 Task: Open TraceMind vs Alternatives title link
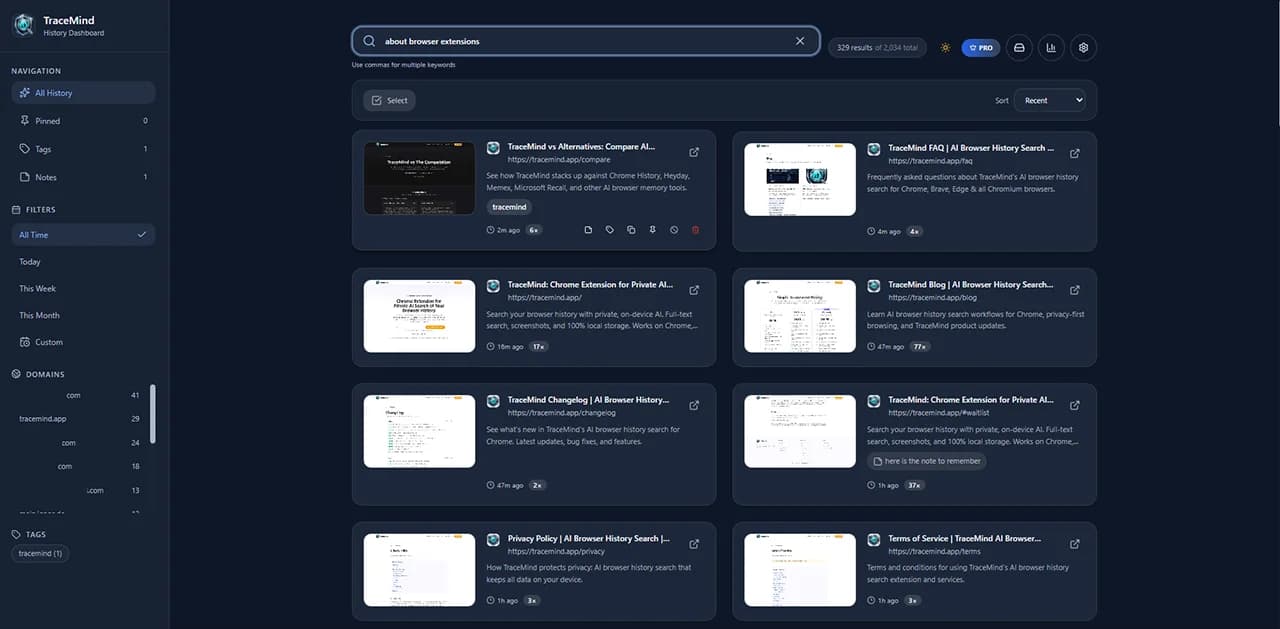click(581, 147)
